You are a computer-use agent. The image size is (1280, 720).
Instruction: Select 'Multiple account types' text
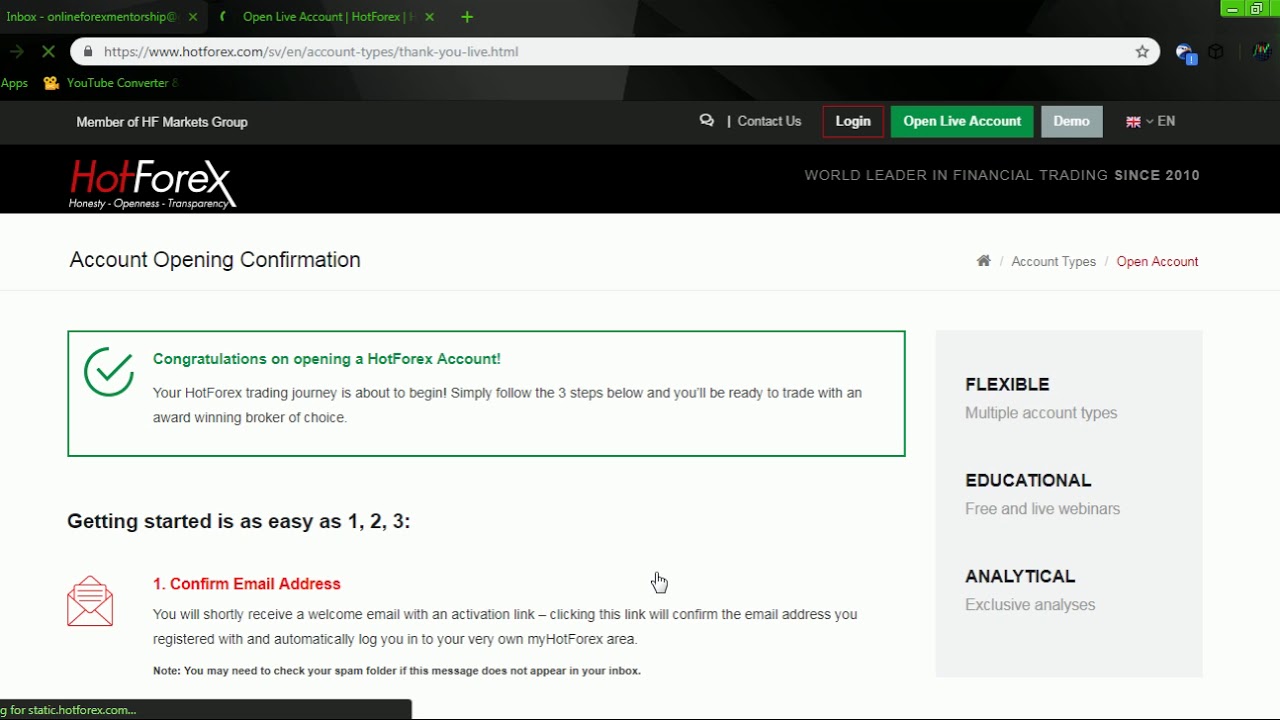pos(1041,413)
